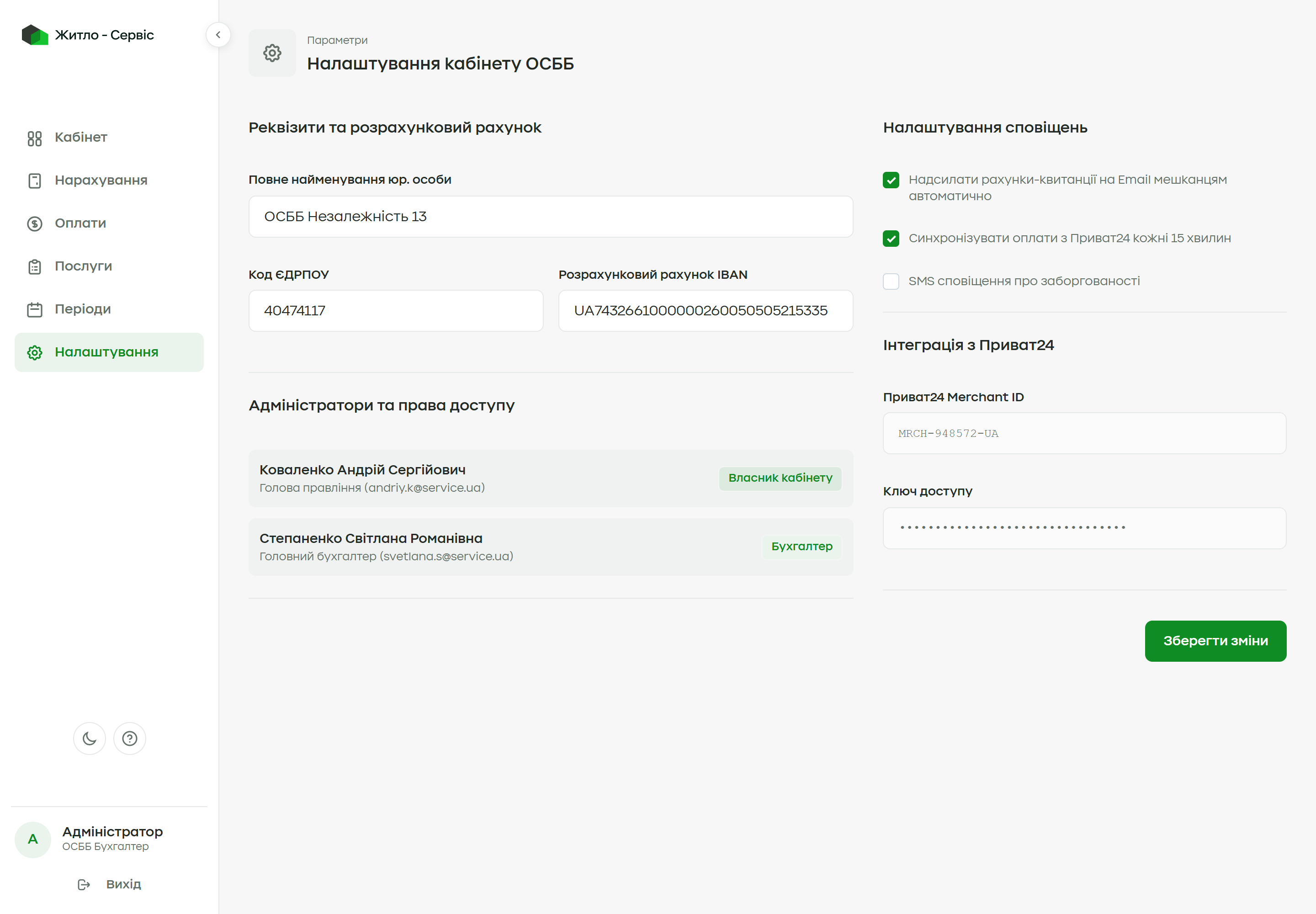Screen dimensions: 1316x914
Task: Click the Вихід link text
Action: [x=124, y=884]
